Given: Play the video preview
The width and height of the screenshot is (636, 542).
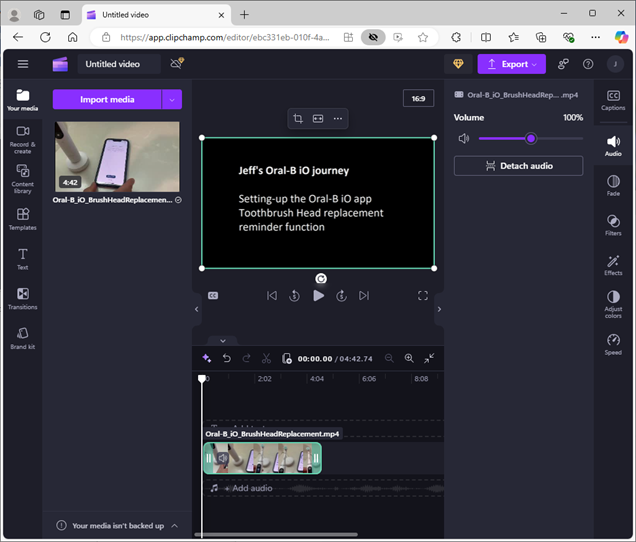Looking at the screenshot, I should tap(318, 296).
